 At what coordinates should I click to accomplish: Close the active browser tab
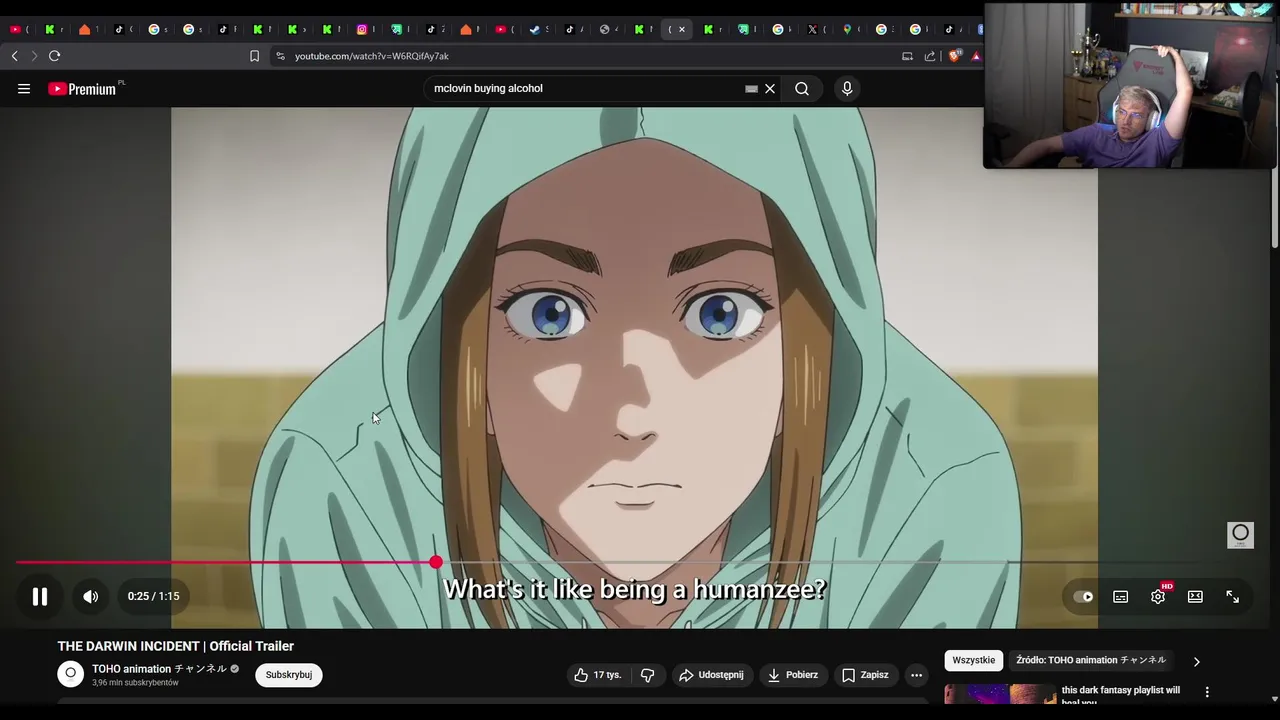pyautogui.click(x=682, y=29)
